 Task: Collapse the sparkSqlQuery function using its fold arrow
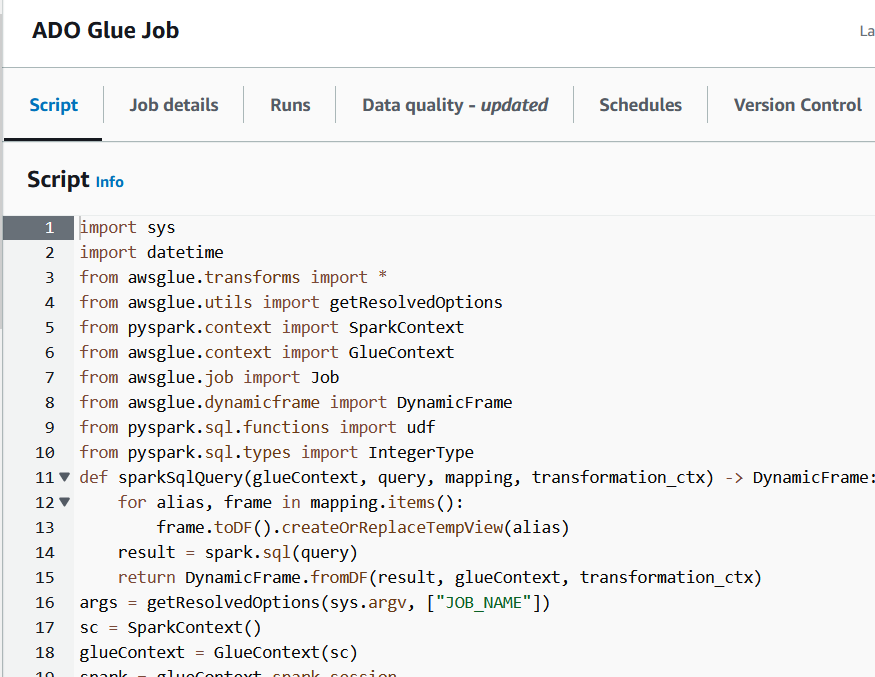[63, 477]
